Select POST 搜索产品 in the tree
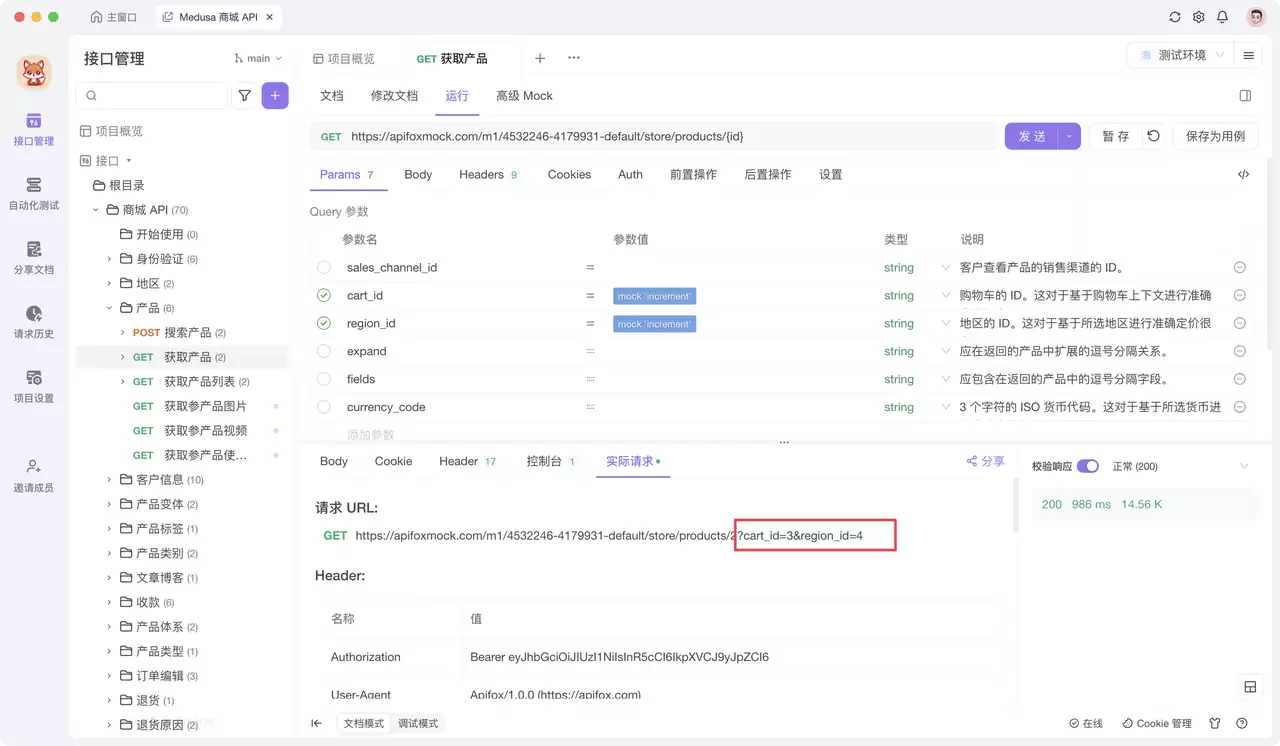 [x=179, y=332]
